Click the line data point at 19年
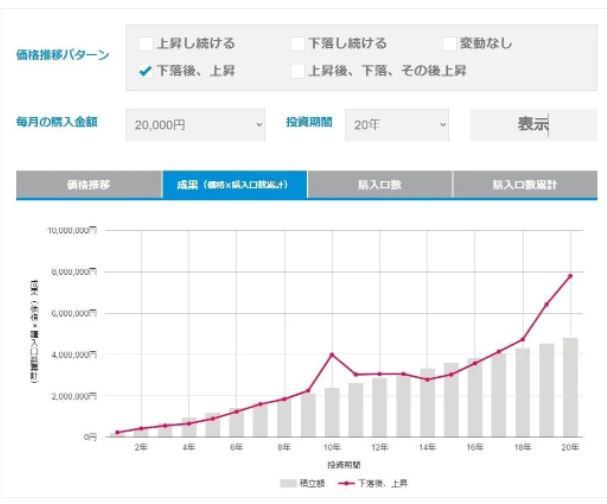607x504 pixels. [x=546, y=305]
